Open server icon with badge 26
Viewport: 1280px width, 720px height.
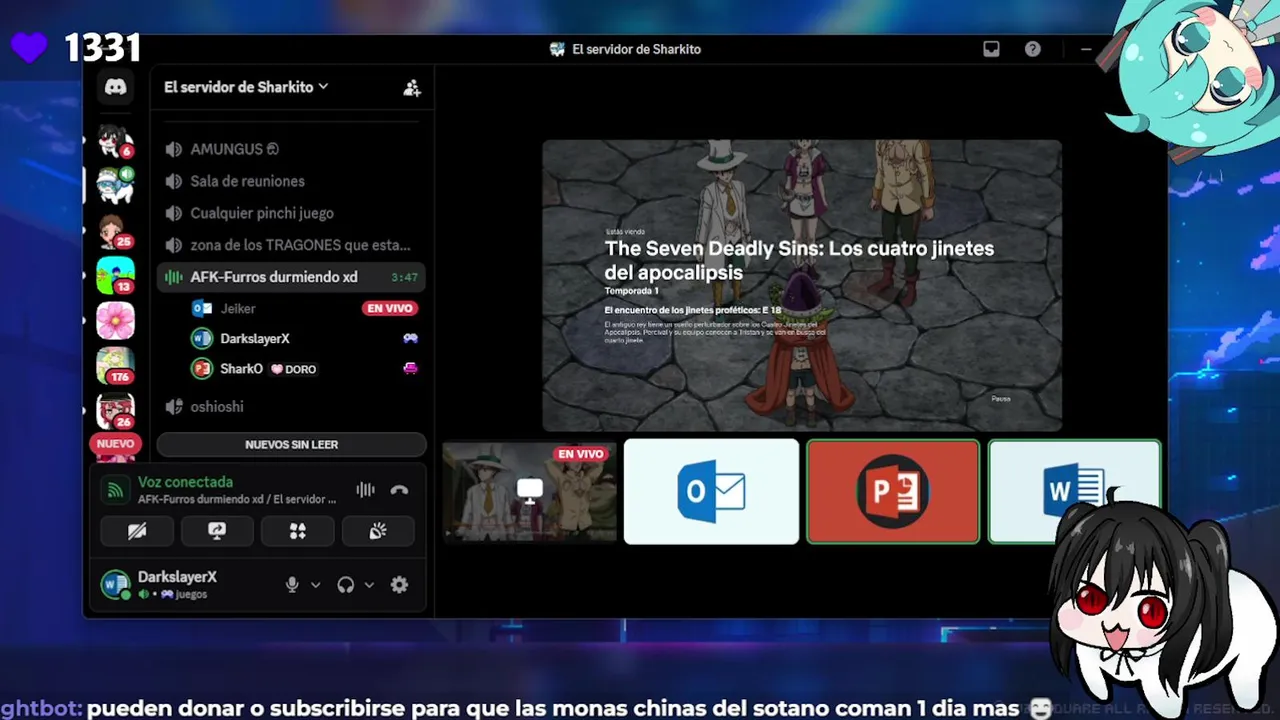115,410
